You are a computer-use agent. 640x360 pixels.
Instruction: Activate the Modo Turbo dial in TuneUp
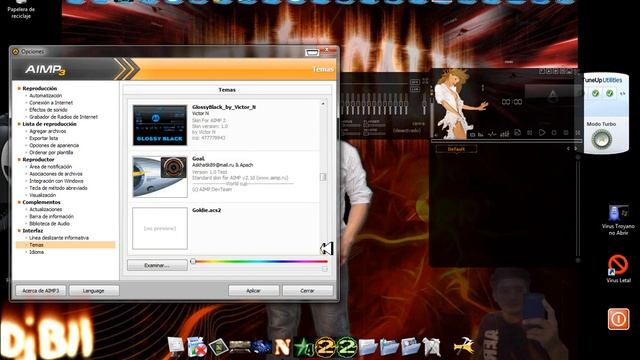pos(601,140)
